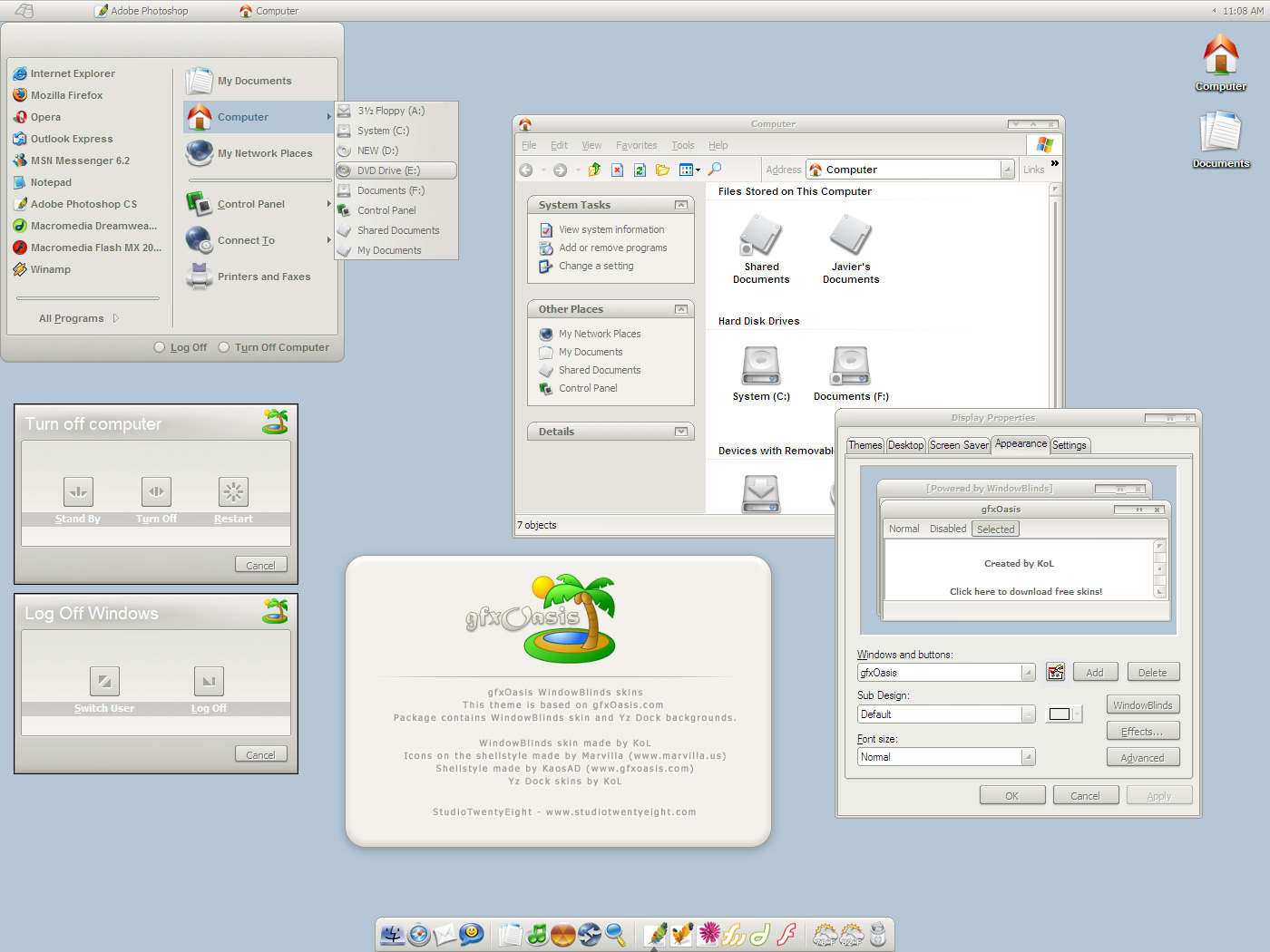
Task: Switch to the Screen Saver tab
Action: [959, 445]
